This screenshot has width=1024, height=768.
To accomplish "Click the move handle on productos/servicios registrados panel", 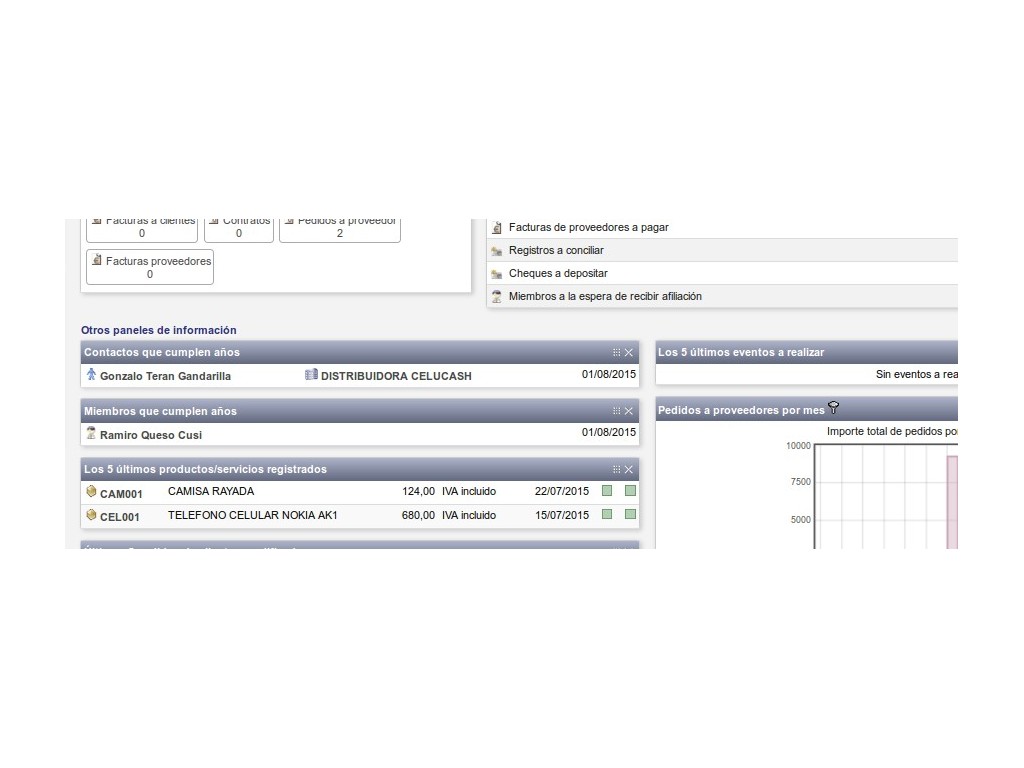I will (x=616, y=470).
